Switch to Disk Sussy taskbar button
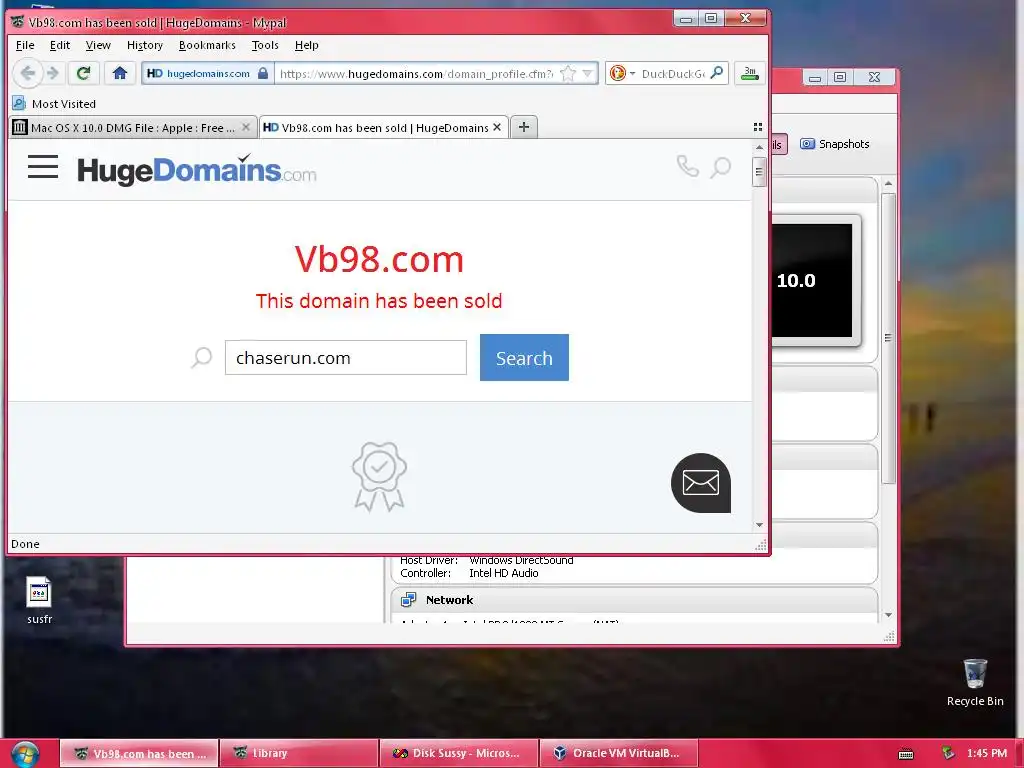 point(459,753)
